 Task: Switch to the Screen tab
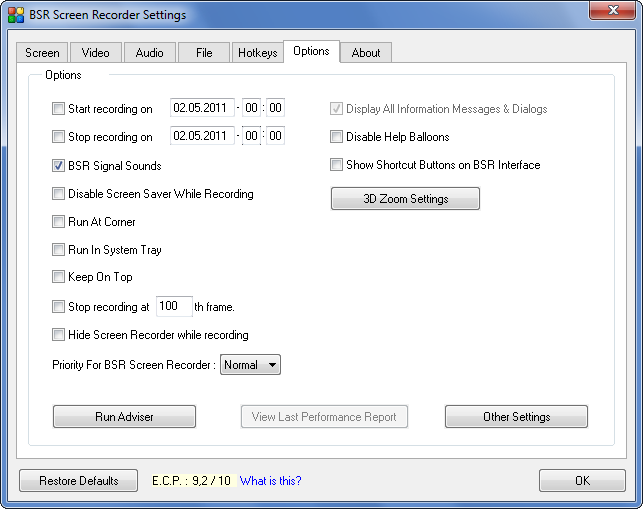[42, 53]
